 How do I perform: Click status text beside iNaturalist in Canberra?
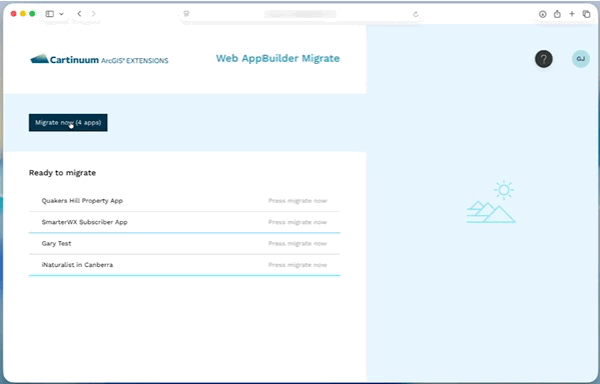[298, 265]
